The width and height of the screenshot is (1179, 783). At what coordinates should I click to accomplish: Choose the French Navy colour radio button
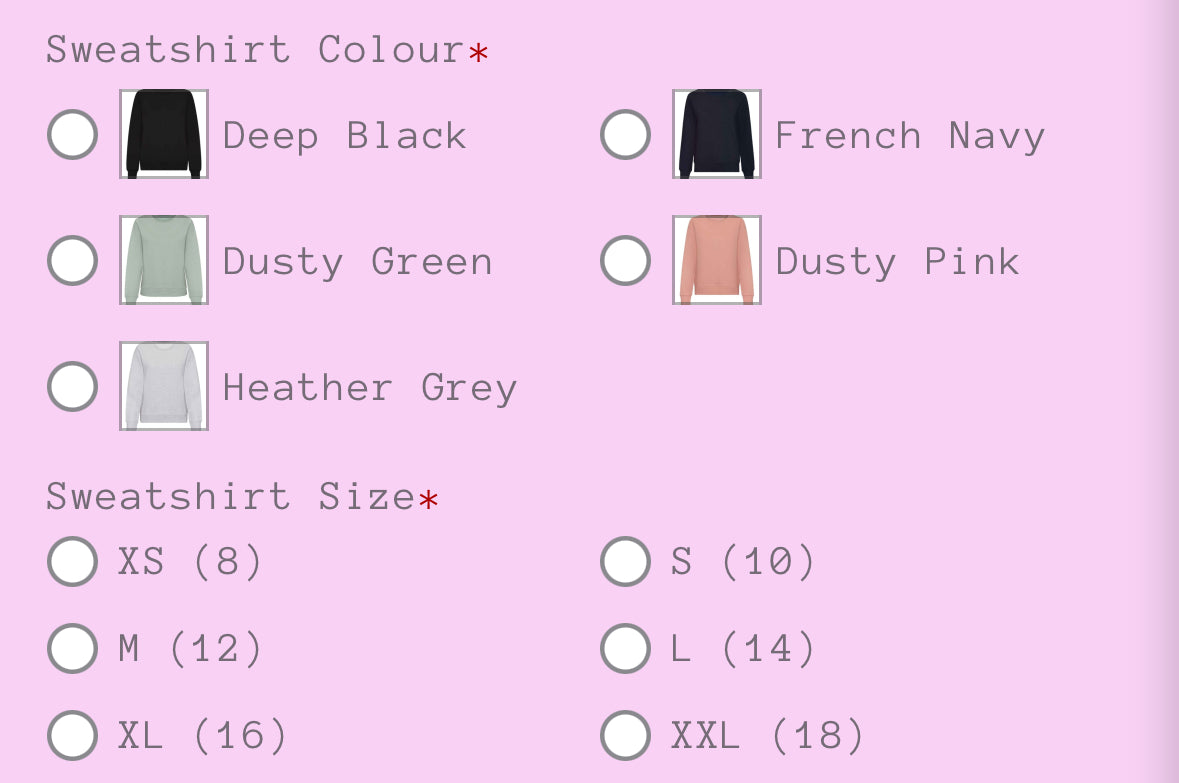[625, 134]
